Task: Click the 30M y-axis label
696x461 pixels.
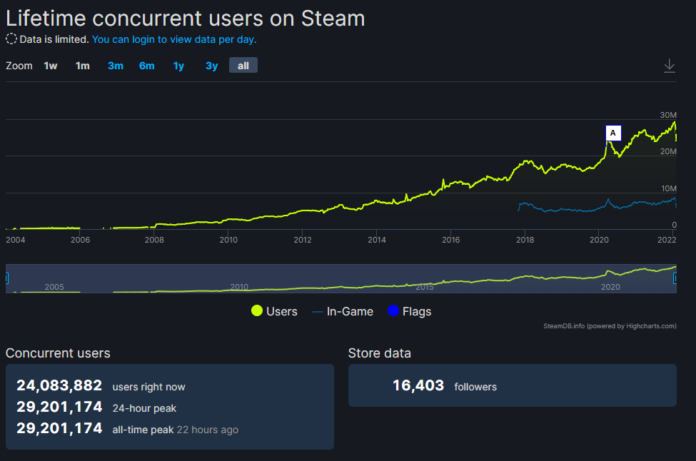Action: [x=668, y=115]
